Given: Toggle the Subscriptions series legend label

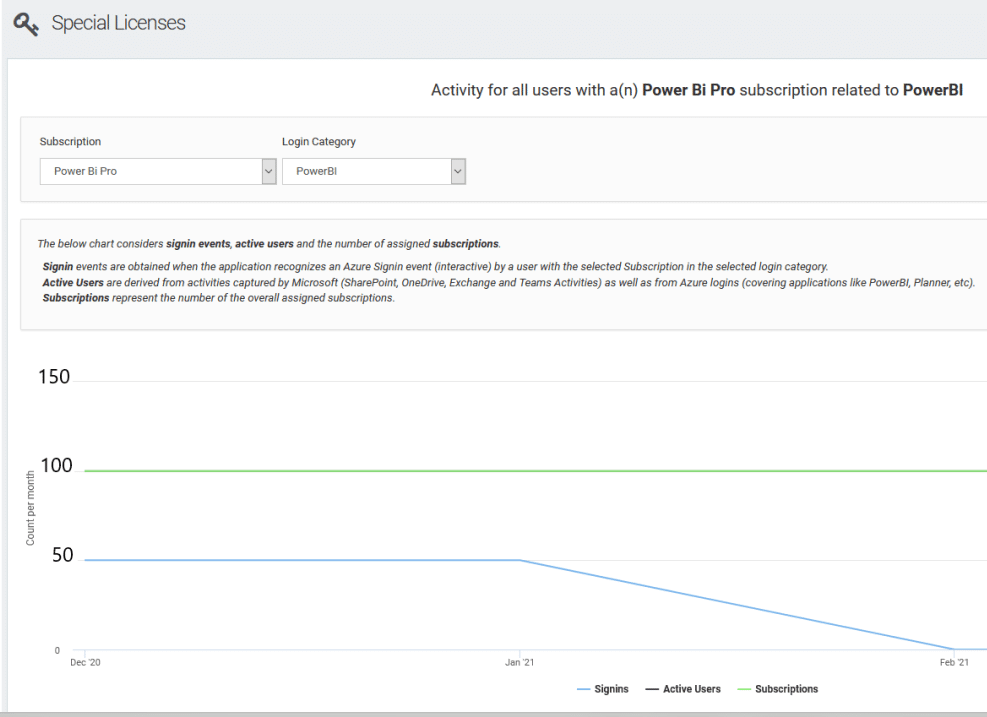Looking at the screenshot, I should coord(786,689).
